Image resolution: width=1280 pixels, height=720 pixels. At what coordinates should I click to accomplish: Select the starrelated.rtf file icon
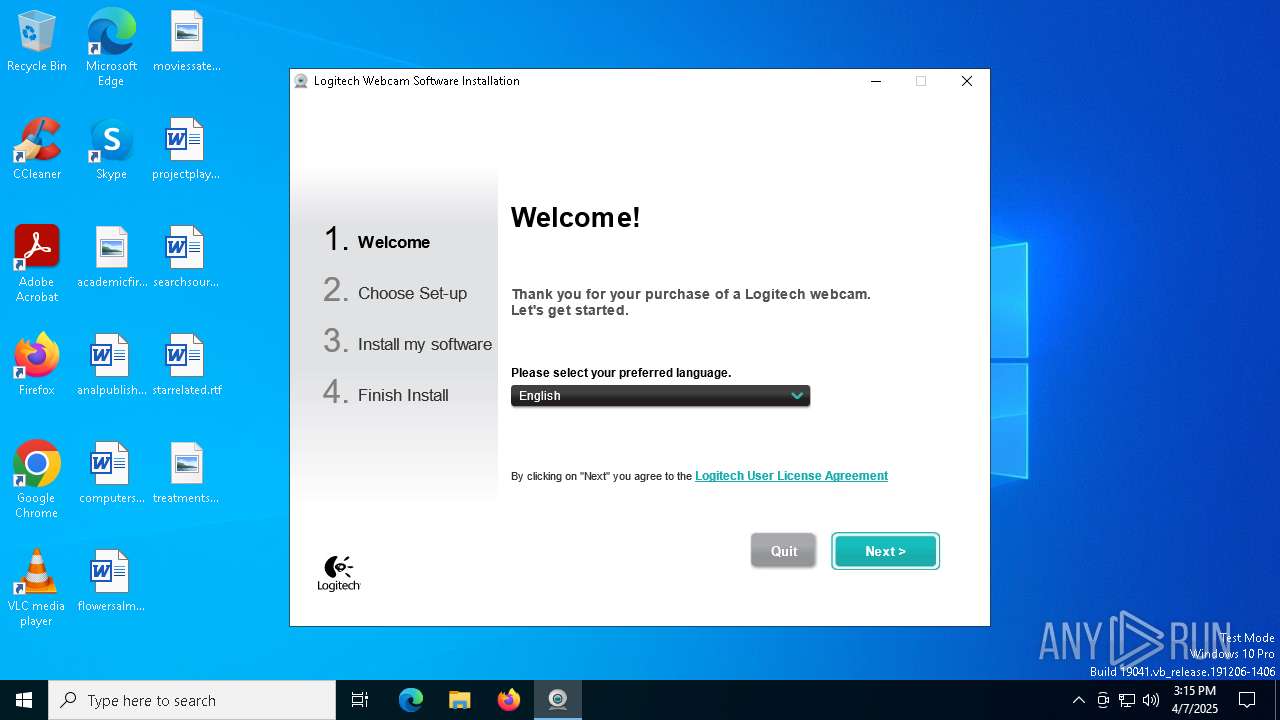coord(186,365)
